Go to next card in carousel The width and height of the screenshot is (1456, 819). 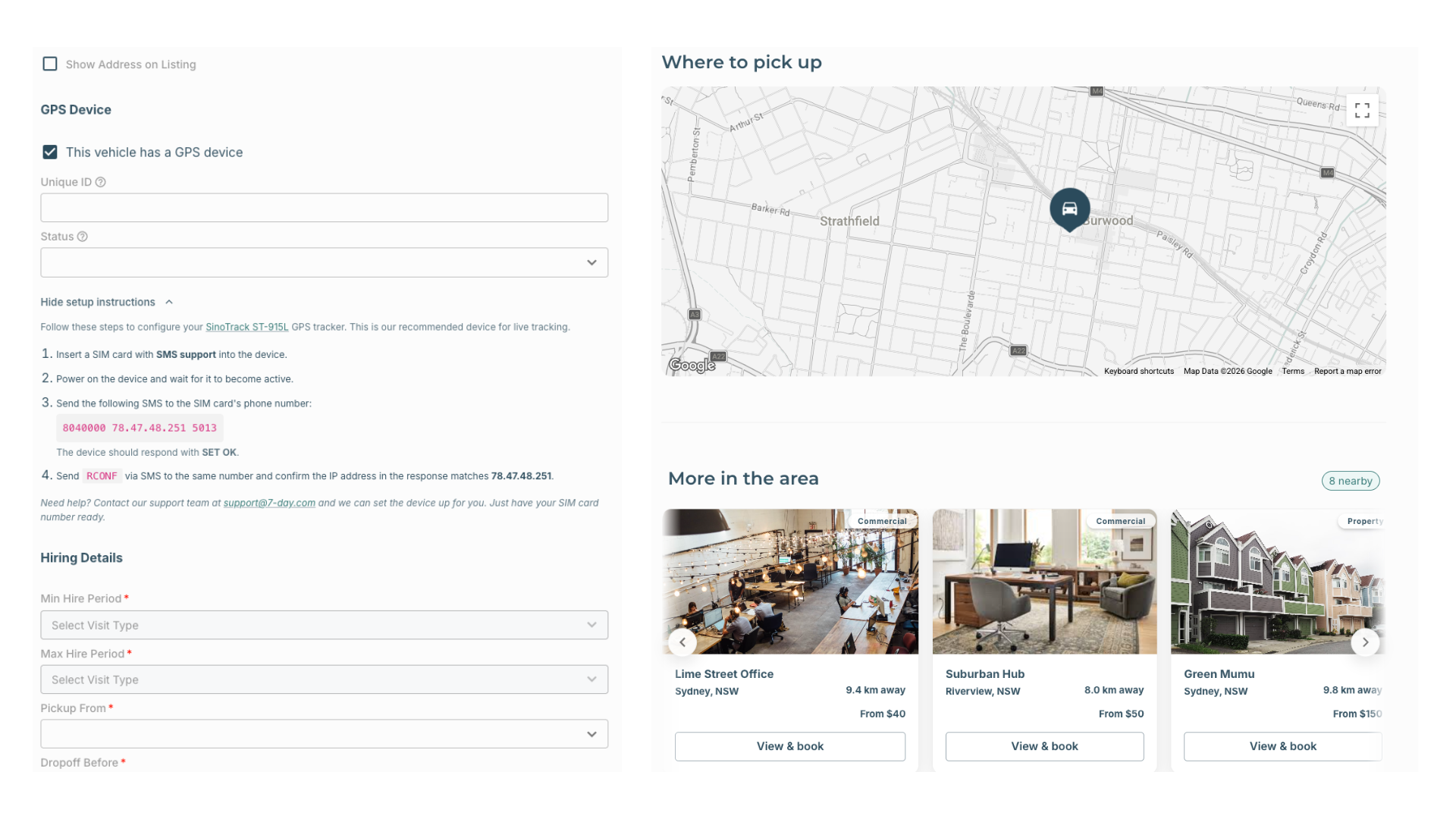1366,642
